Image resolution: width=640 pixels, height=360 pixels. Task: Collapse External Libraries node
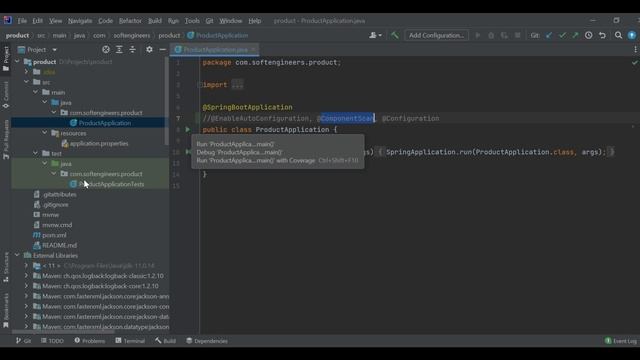pos(17,256)
